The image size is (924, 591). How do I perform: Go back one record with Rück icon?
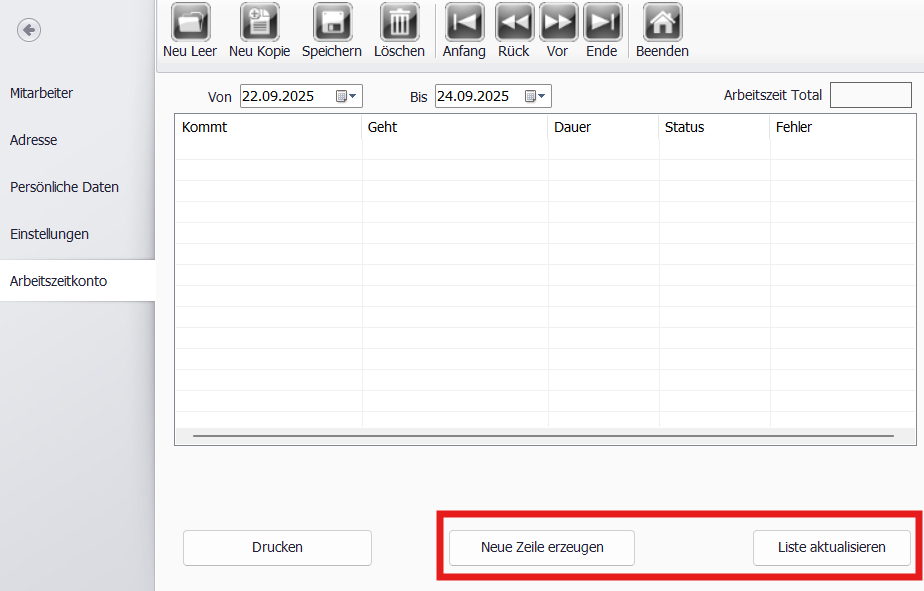coord(514,22)
